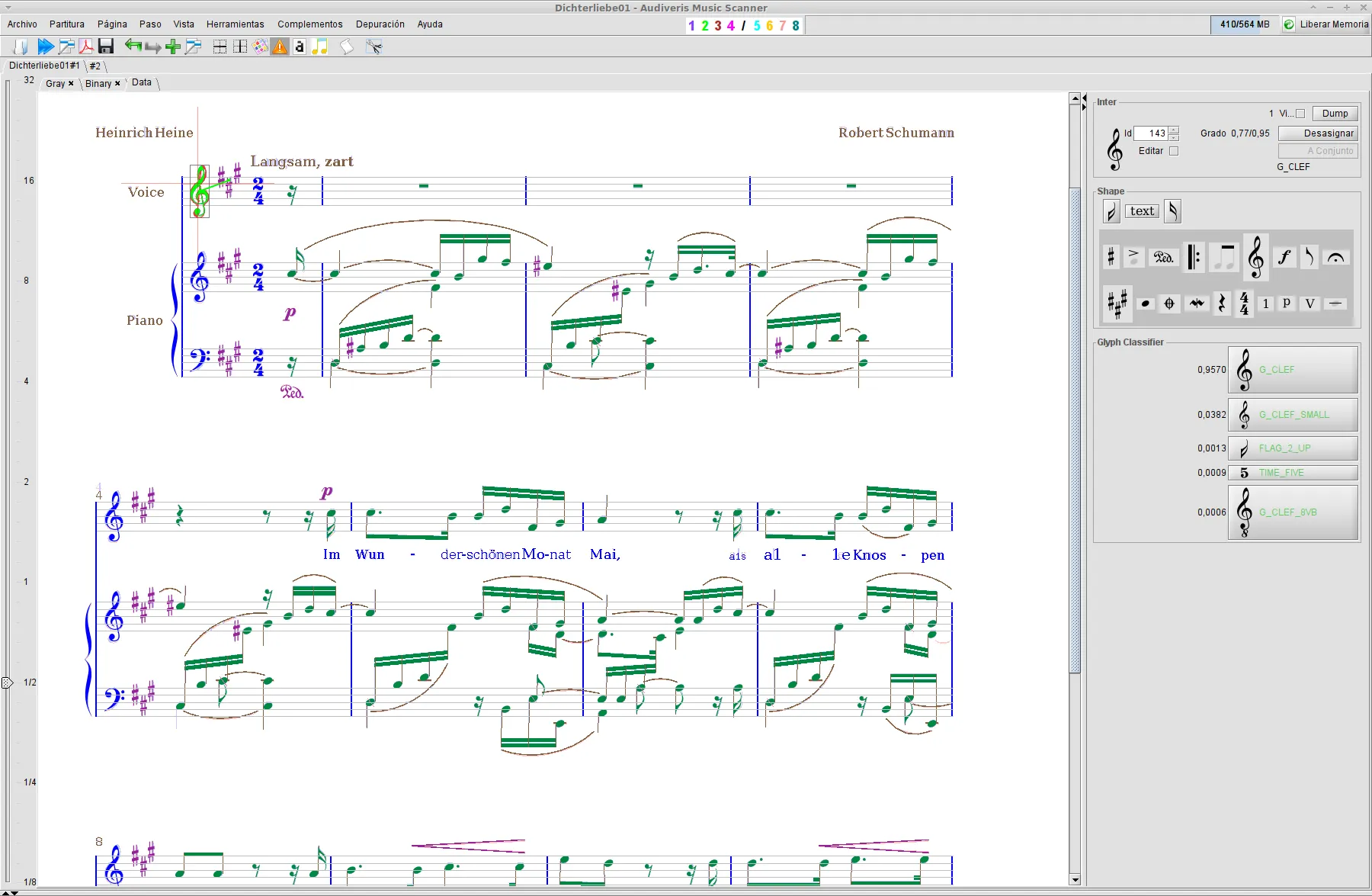Click the gray redo arrow
1372x896 pixels.
point(153,47)
